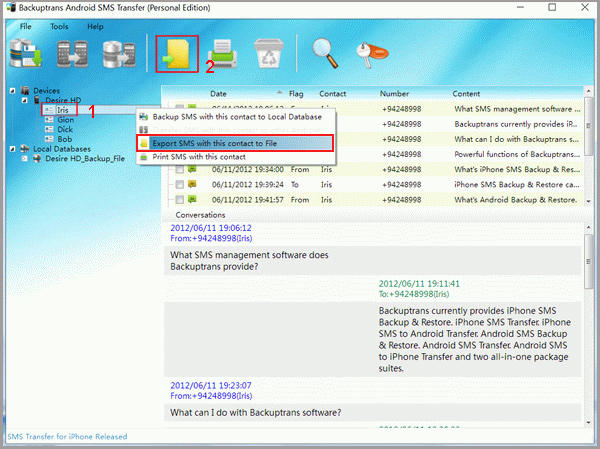Open the SMS Transfer for iPhone Released link
The height and width of the screenshot is (449, 600).
(x=67, y=437)
